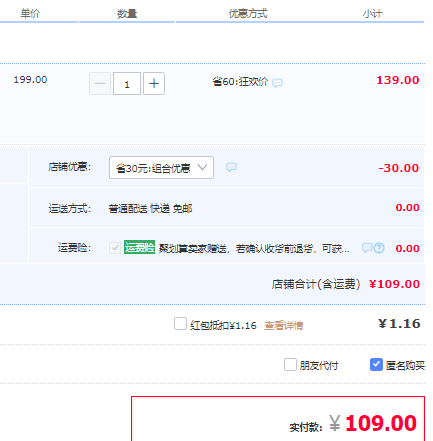
Task: Click the 普通配送 快递 免邮 shipping text
Action: click(150, 209)
